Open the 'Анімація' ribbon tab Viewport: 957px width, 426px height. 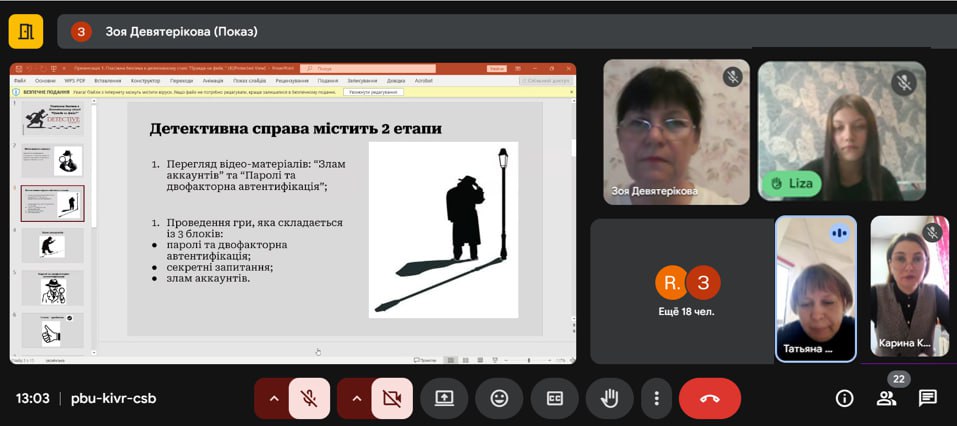pos(213,80)
